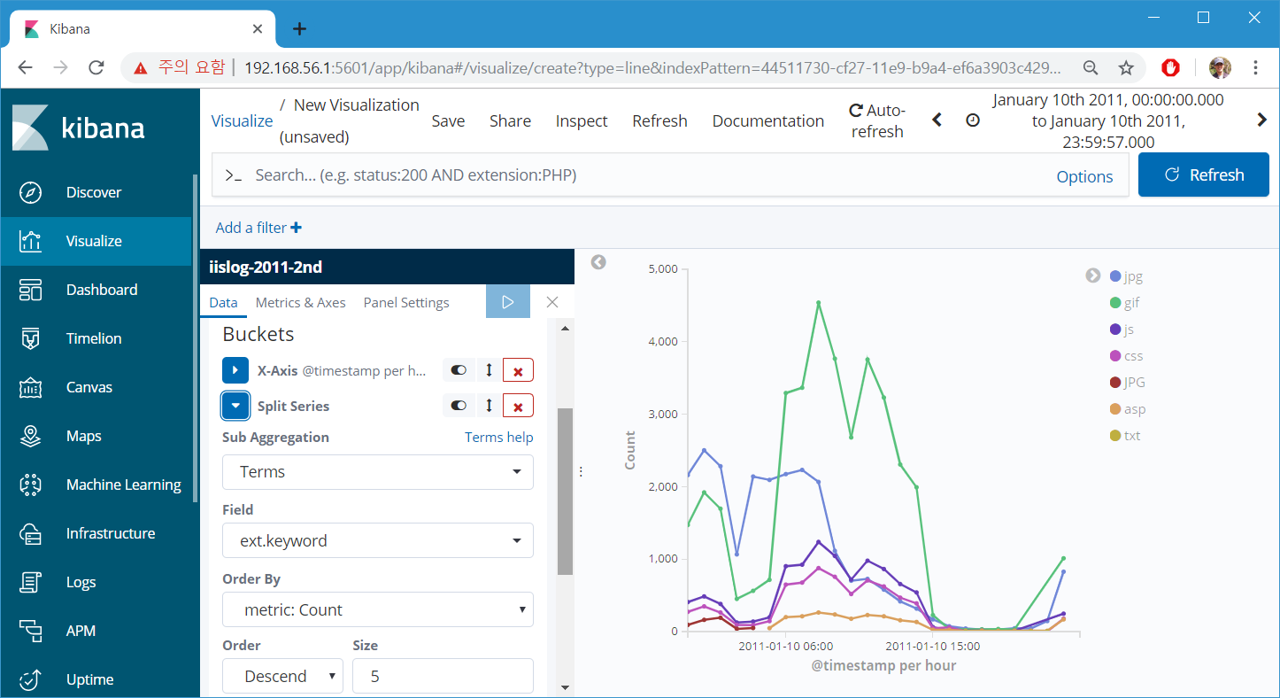Remove the Split Series aggregation
Viewport: 1280px width, 698px height.
pyautogui.click(x=518, y=406)
